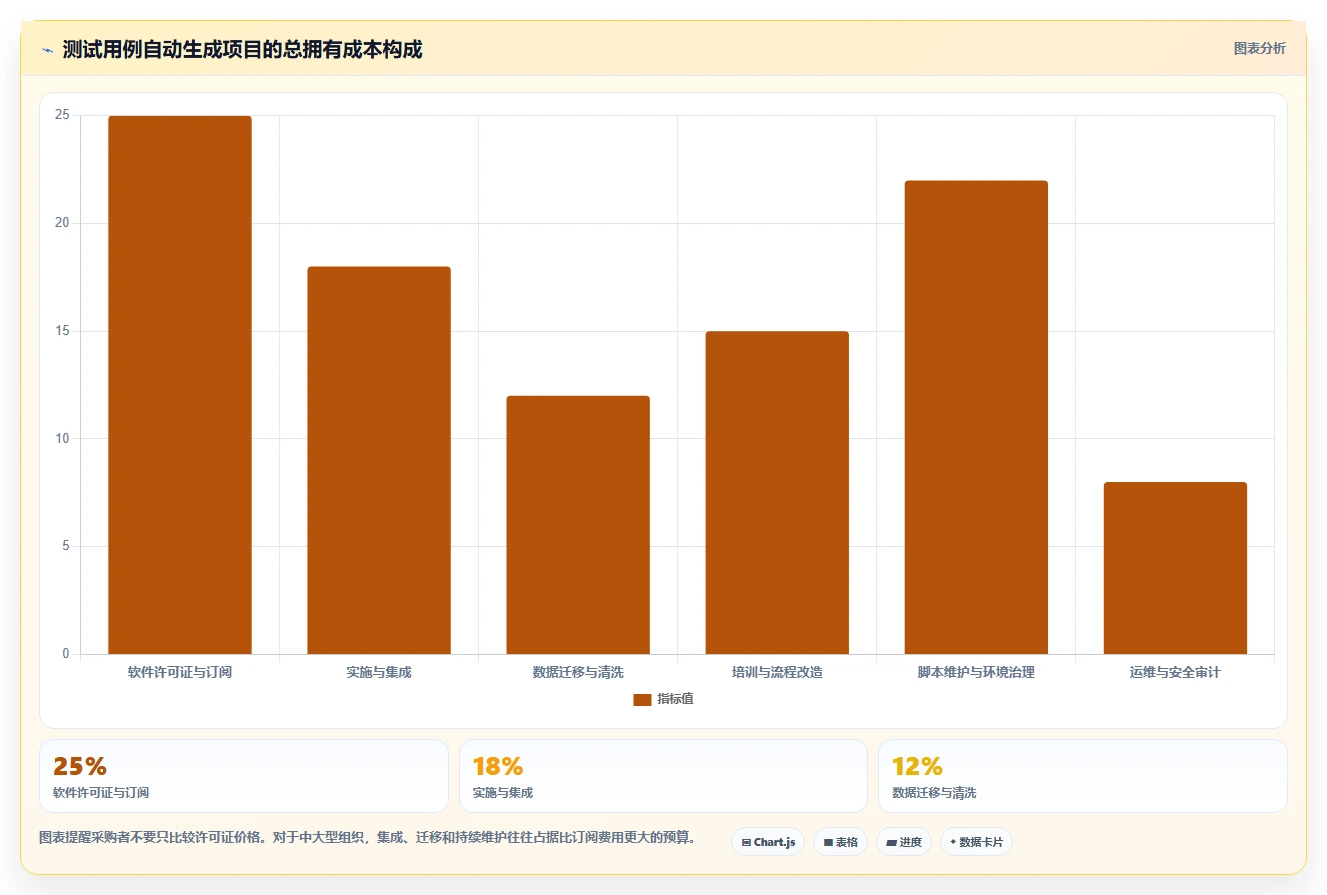This screenshot has height=895, width=1327.
Task: Click the 运维与安全审计 axis label
Action: [1175, 673]
